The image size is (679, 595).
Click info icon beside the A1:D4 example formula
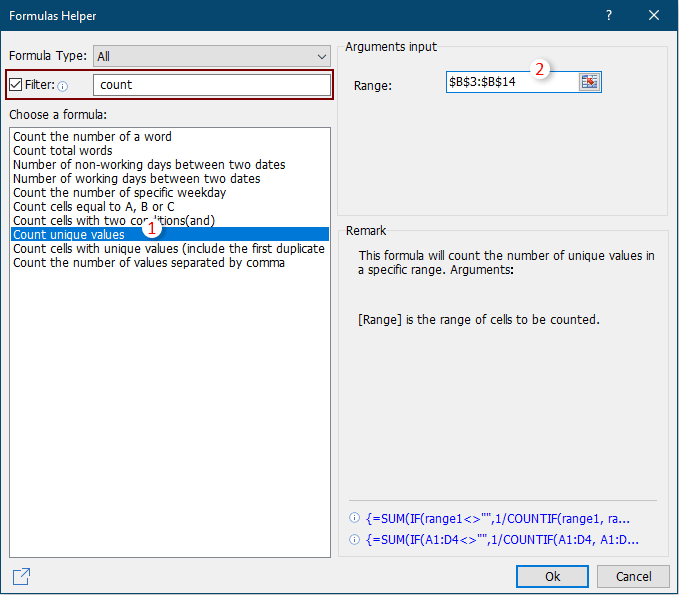pos(354,540)
